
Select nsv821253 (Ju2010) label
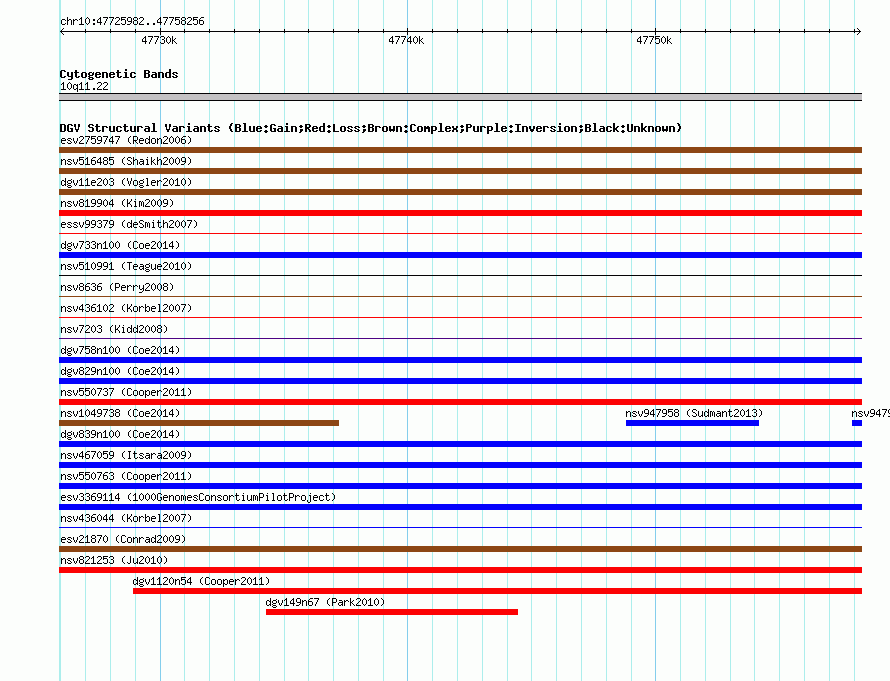(114, 560)
